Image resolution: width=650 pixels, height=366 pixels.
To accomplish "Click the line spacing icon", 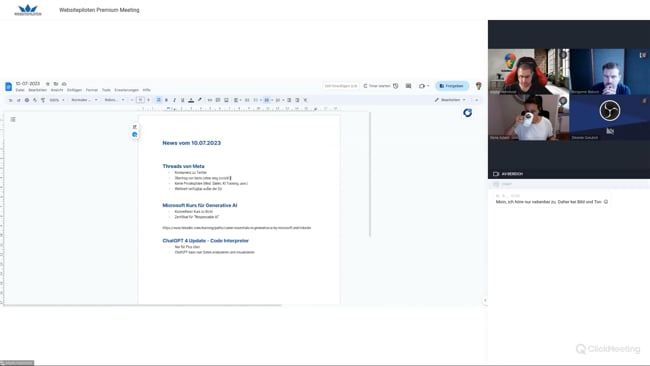I will coord(247,100).
